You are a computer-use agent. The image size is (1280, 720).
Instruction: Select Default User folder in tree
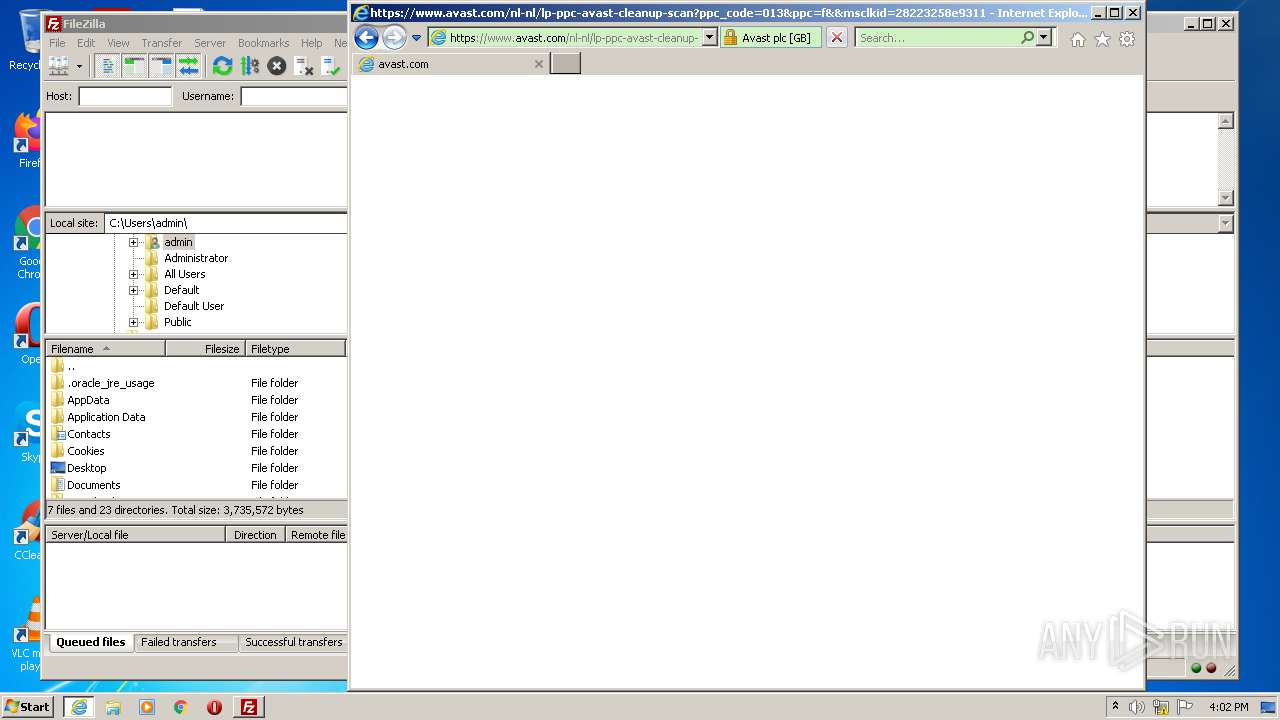pos(194,306)
